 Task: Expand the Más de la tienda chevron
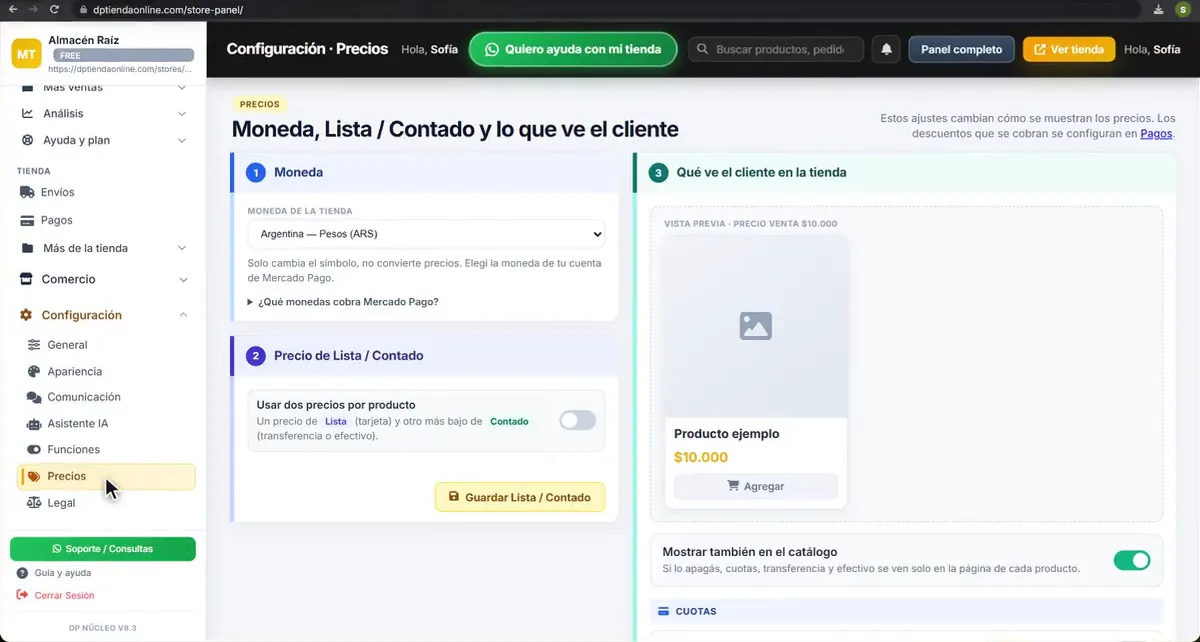[x=181, y=248]
